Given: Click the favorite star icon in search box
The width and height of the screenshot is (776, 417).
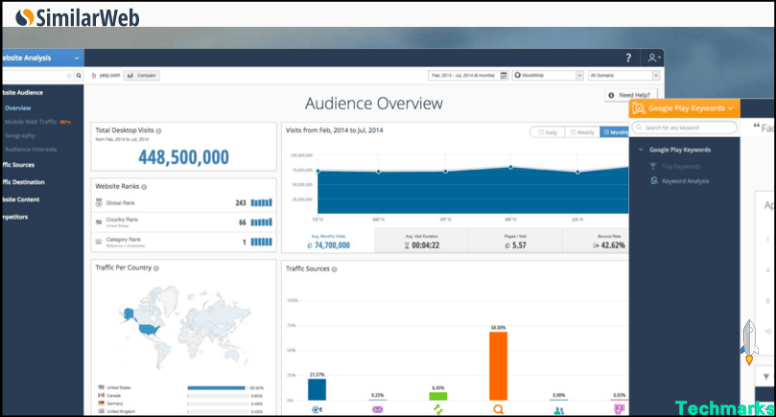Looking at the screenshot, I should click(x=69, y=75).
